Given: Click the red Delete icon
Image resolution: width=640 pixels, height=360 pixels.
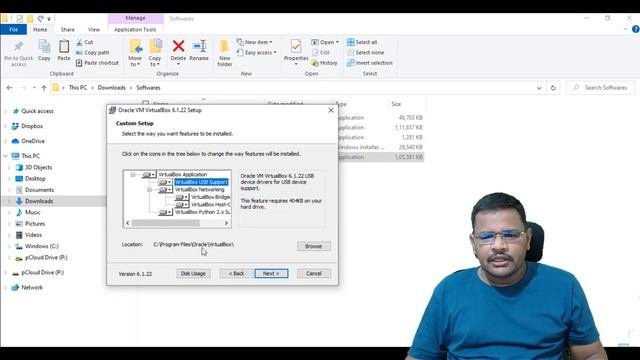Looking at the screenshot, I should point(178,46).
